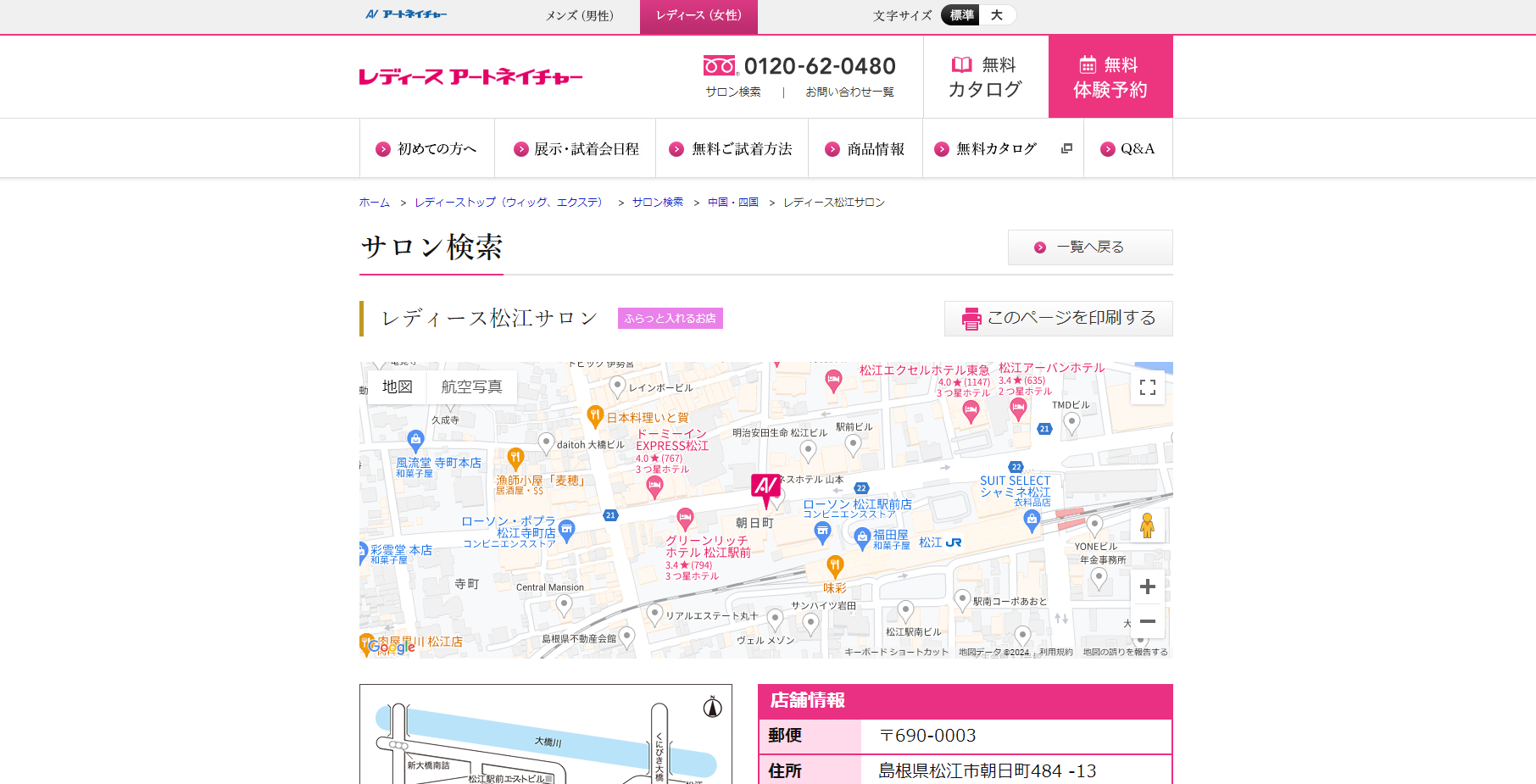Select the レディース (女性) tab
This screenshot has width=1536, height=784.
click(x=698, y=15)
